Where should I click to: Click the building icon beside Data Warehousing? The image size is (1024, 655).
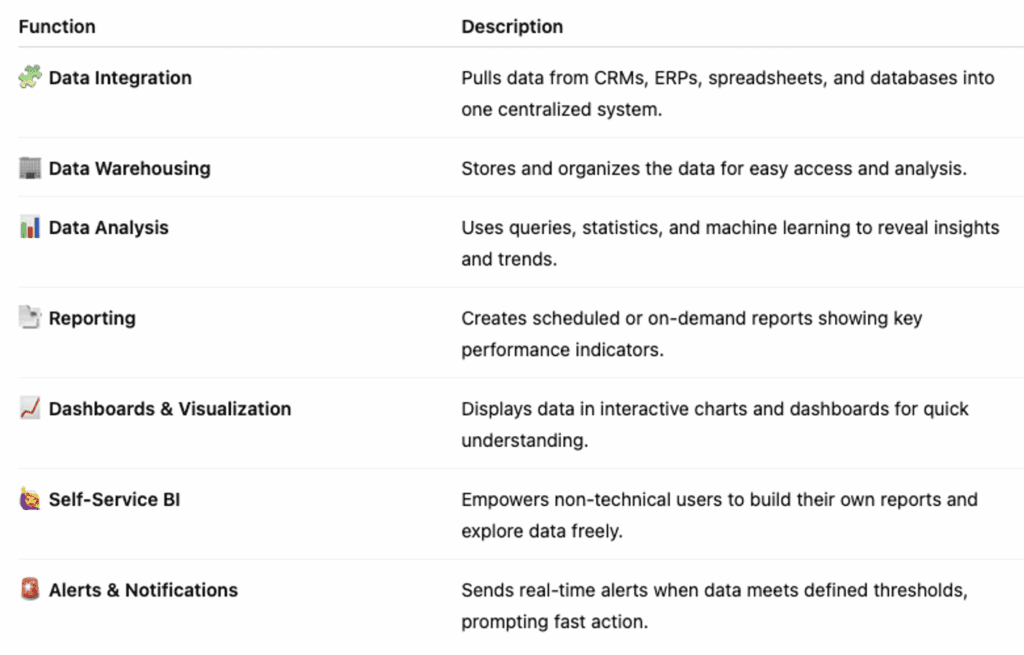[30, 168]
